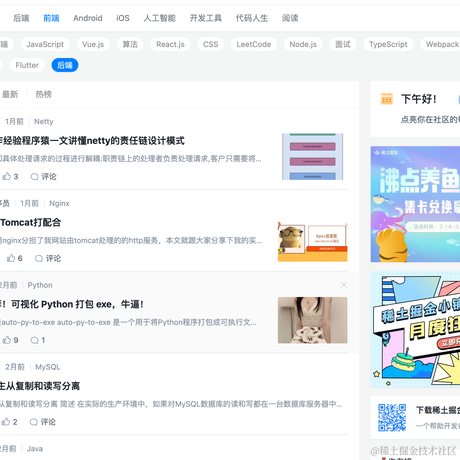Filter by the Flutter tag
460x460 pixels.
(27, 65)
